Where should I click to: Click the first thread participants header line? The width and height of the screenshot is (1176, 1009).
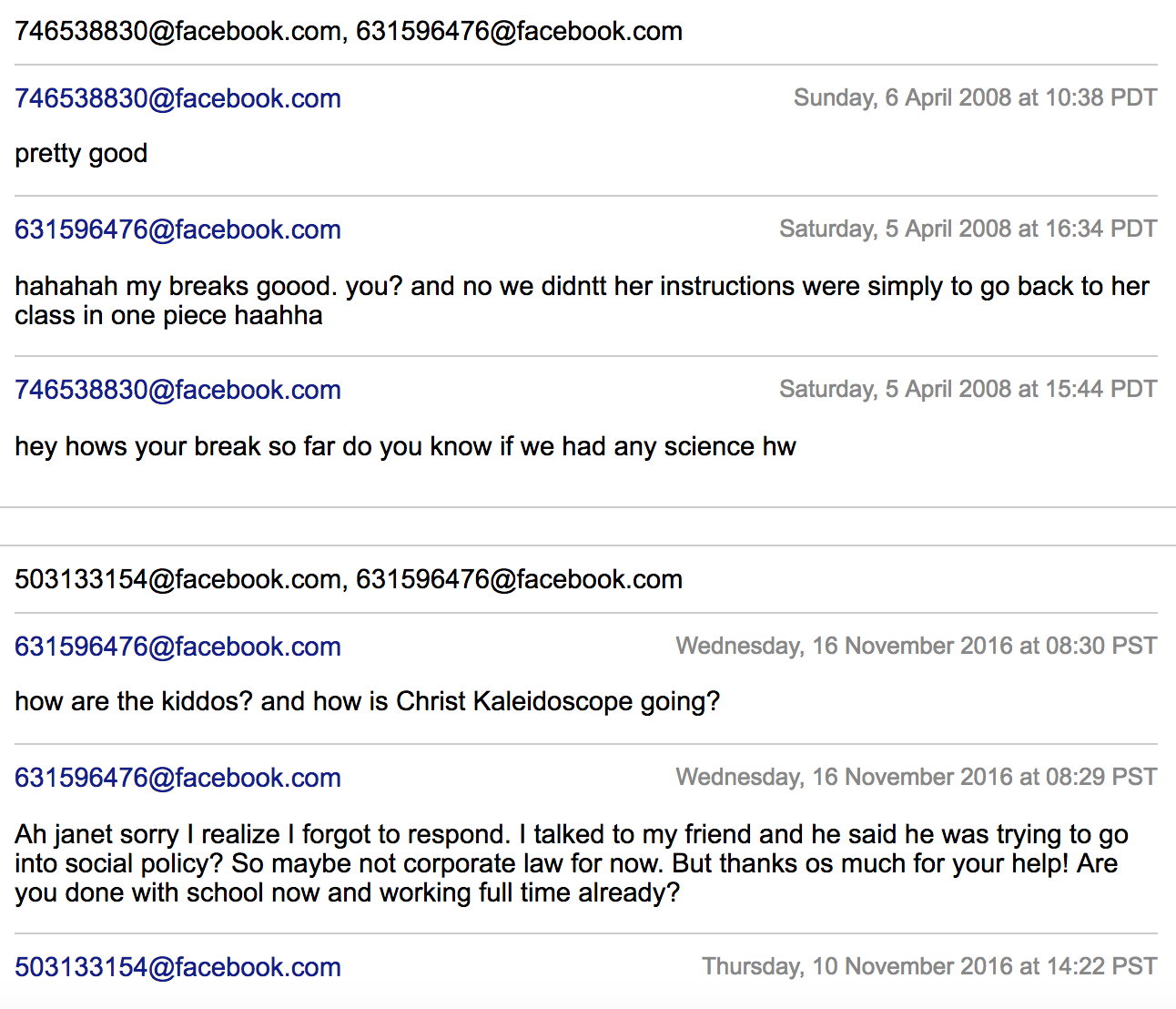[349, 31]
